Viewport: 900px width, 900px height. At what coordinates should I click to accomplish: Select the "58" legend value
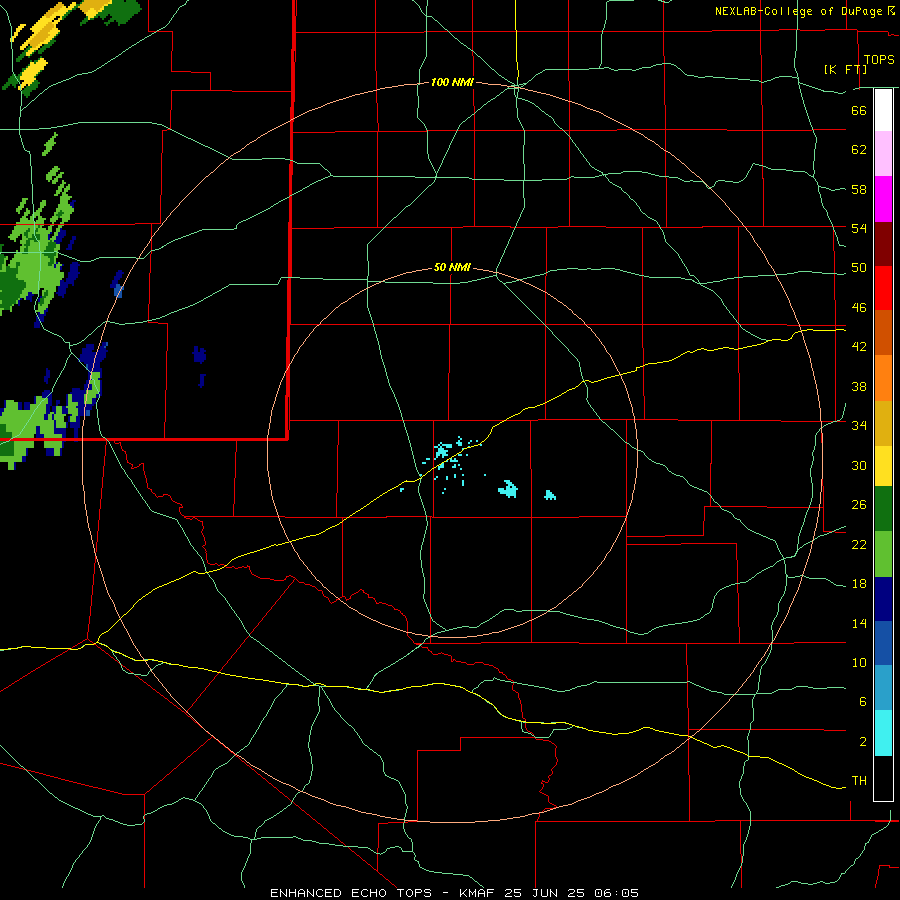[859, 189]
